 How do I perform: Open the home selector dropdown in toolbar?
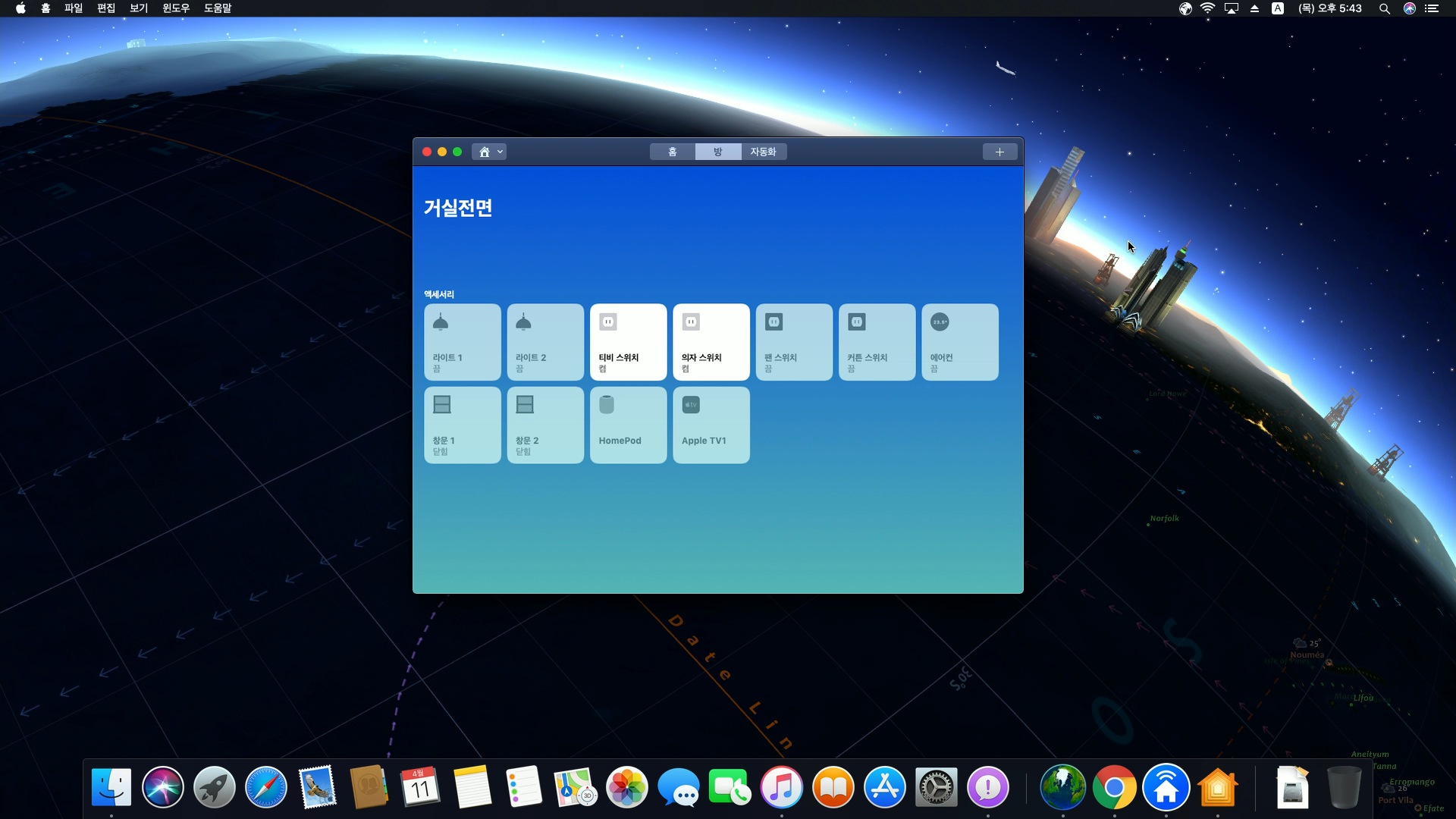coord(489,152)
